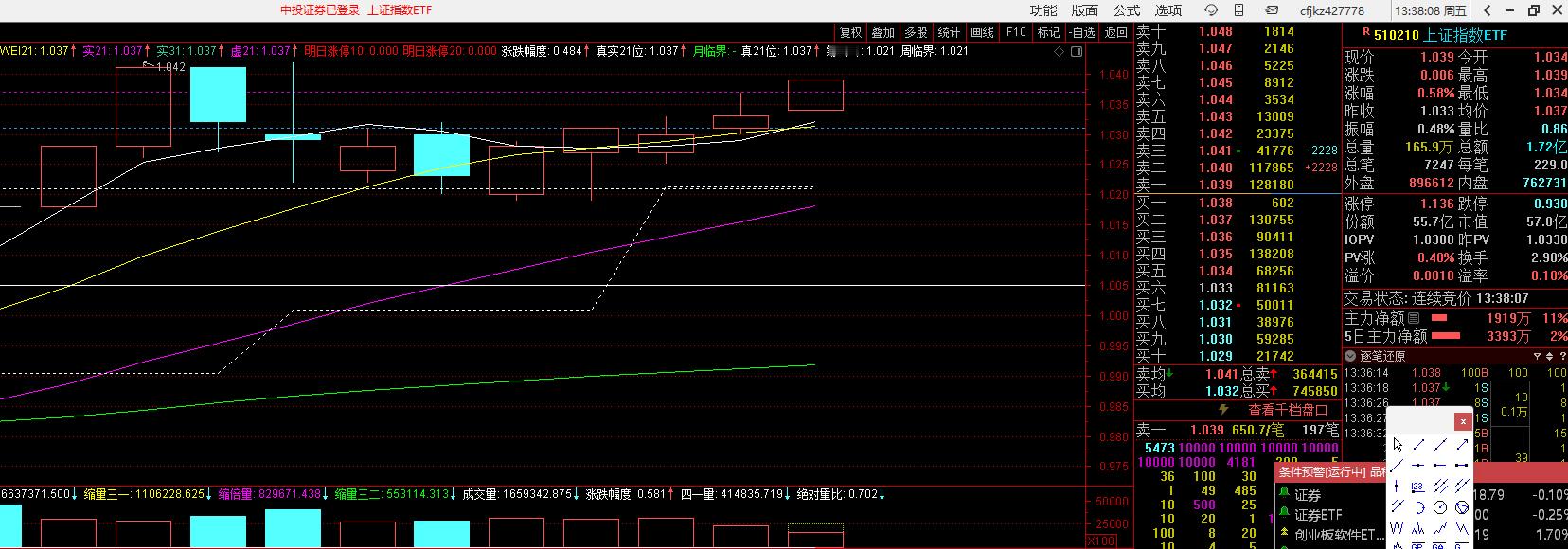Click the back arrow next to the clock

(1487, 10)
